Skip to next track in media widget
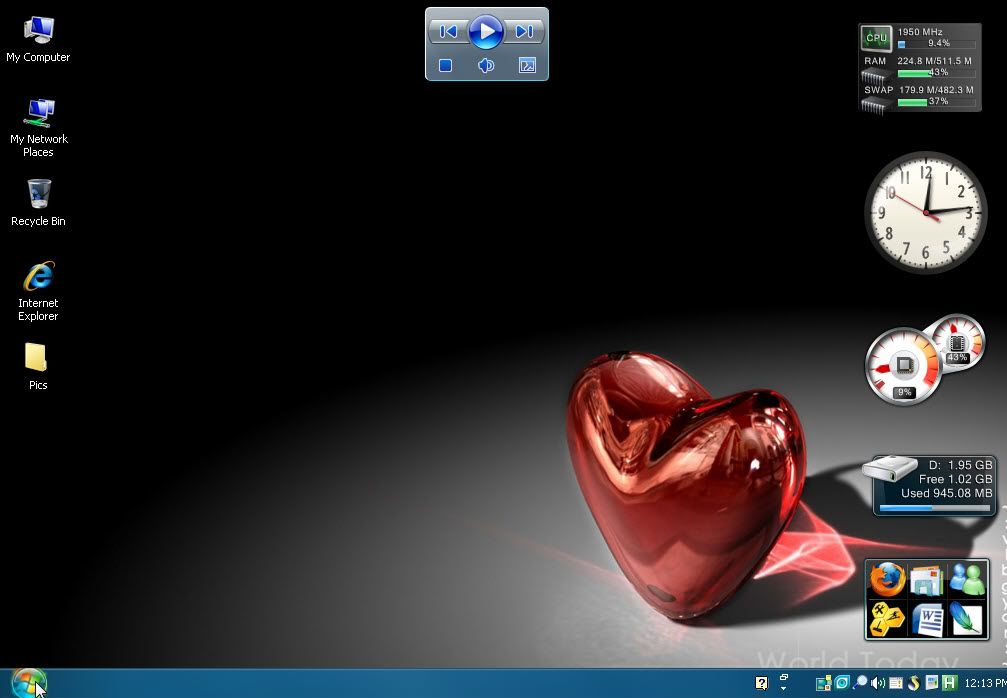The height and width of the screenshot is (698, 1007). (x=525, y=32)
